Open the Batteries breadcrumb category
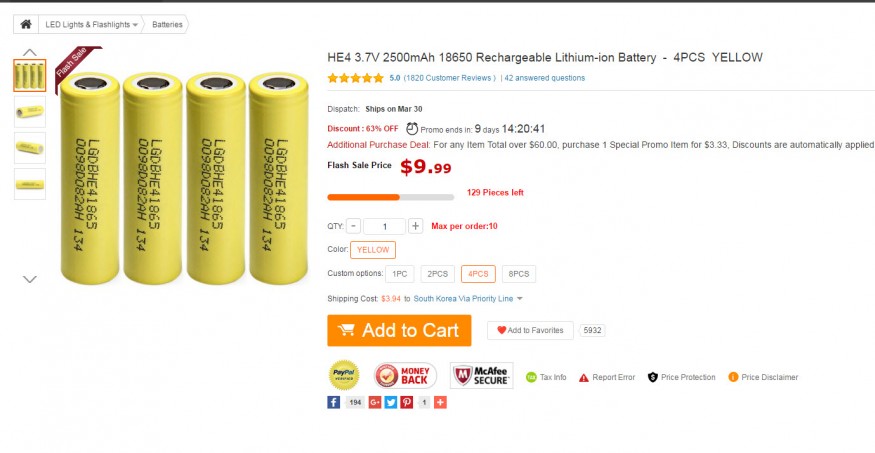Screen dimensions: 875x453 (x=167, y=25)
